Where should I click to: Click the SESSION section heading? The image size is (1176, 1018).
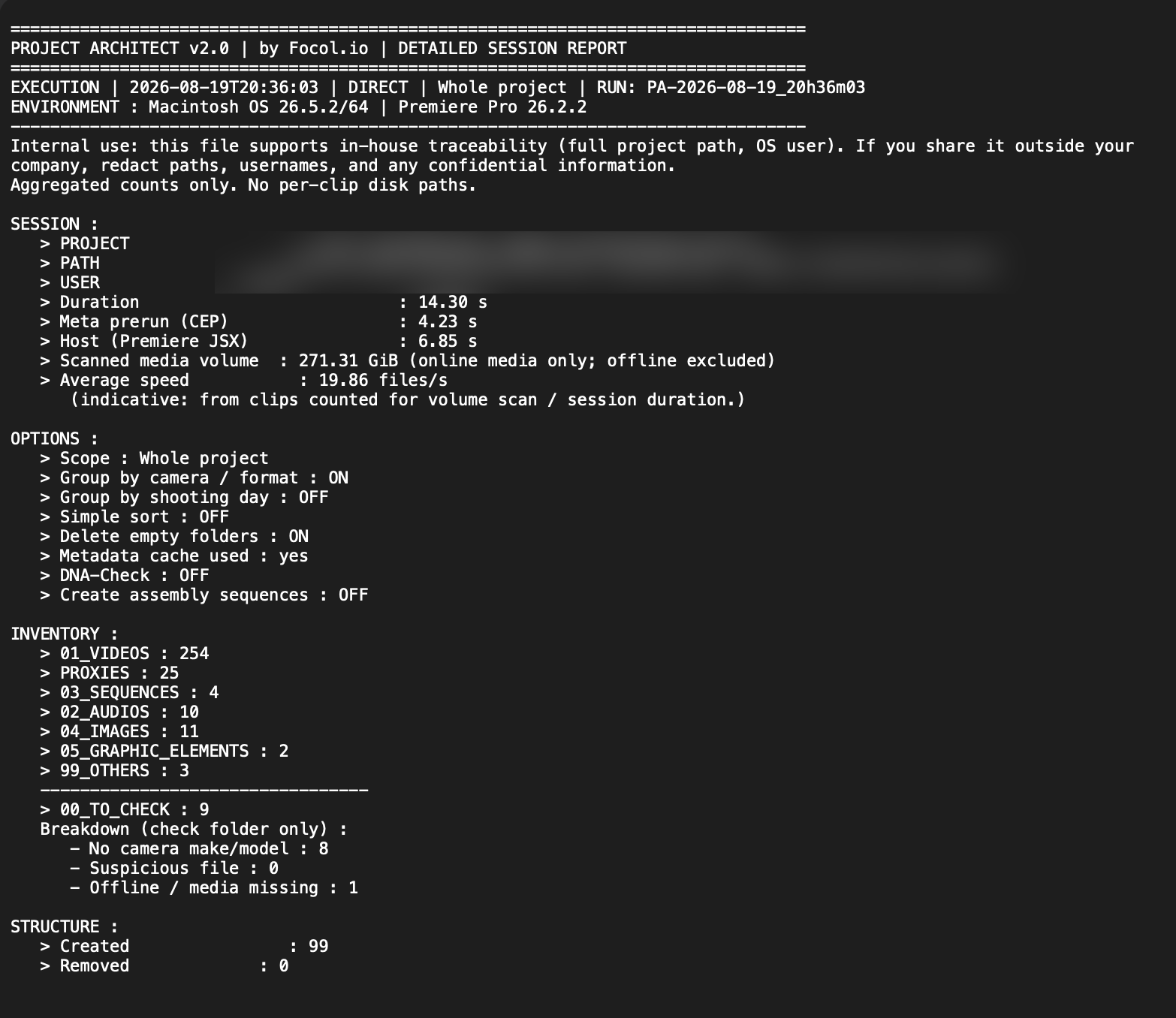pyautogui.click(x=54, y=224)
